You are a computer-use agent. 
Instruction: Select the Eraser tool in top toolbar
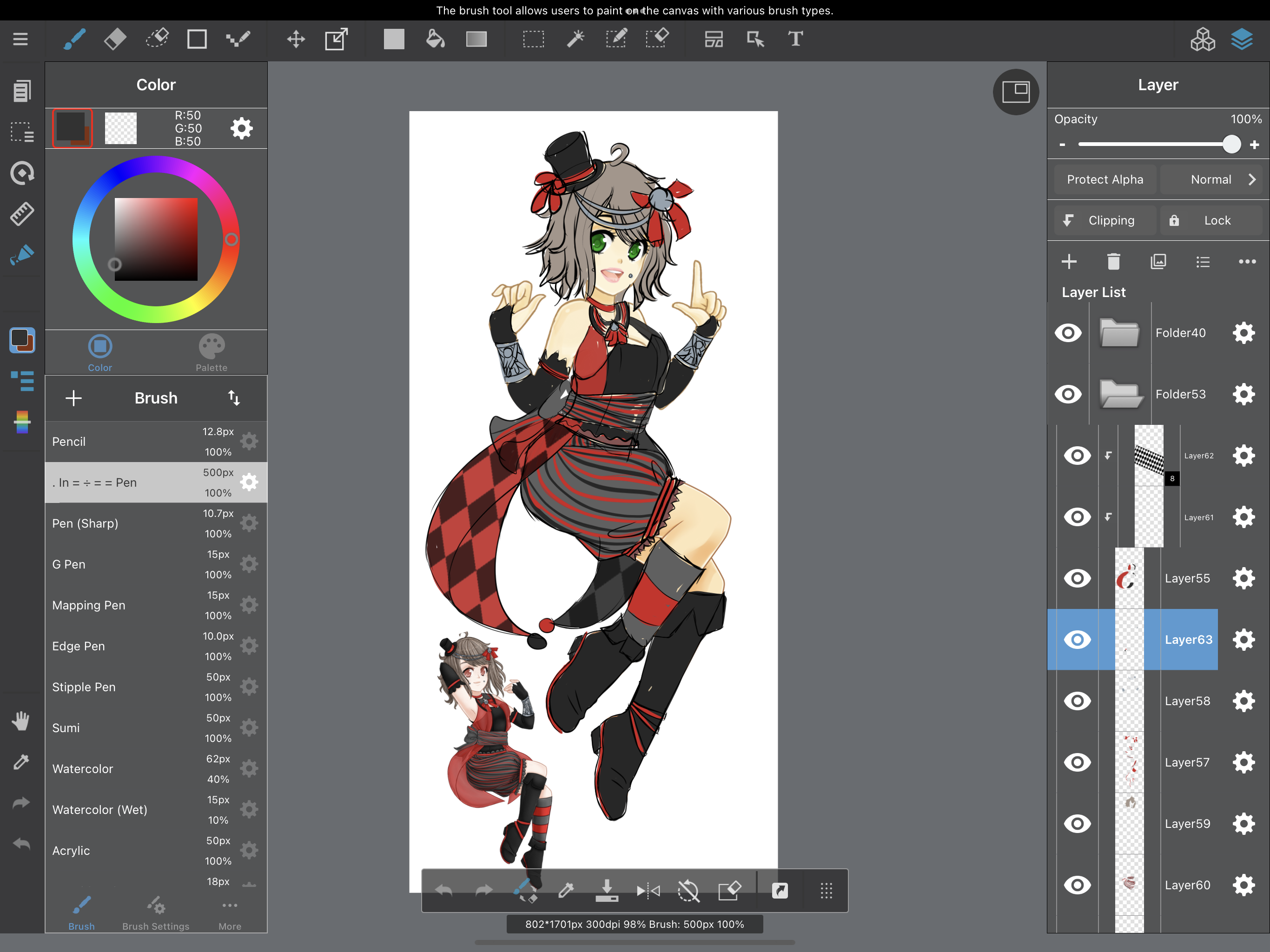(x=115, y=39)
